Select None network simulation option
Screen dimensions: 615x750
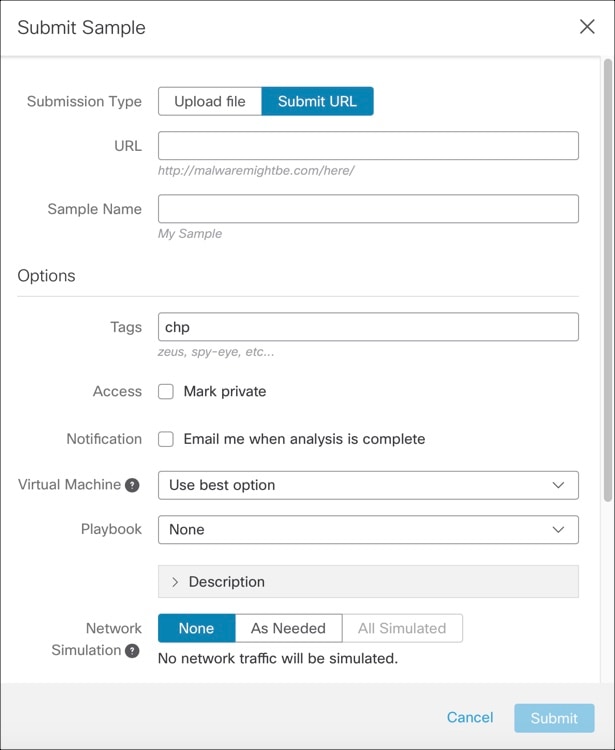(197, 628)
